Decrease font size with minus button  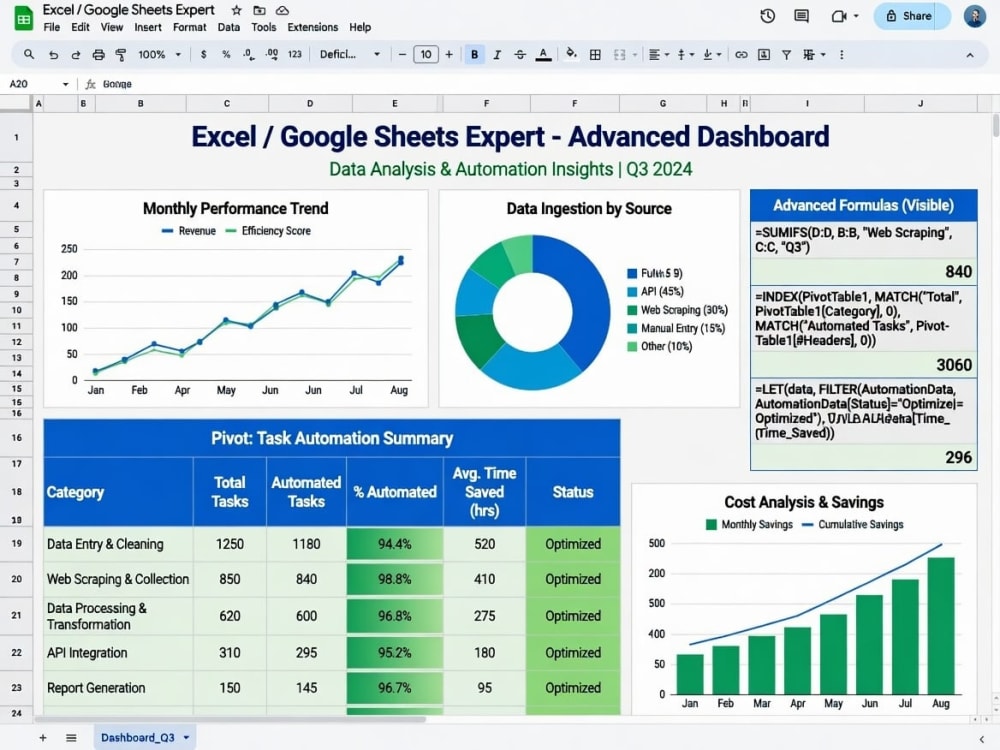(402, 55)
